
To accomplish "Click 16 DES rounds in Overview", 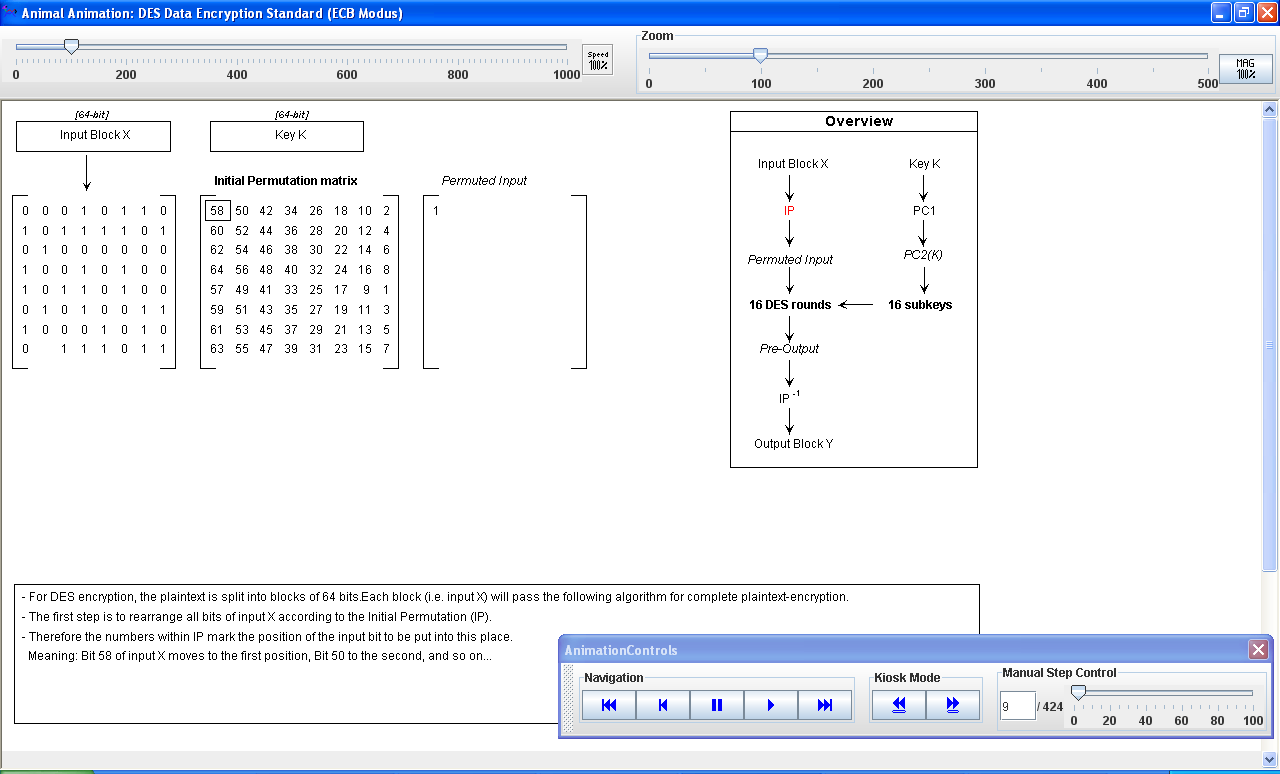I will point(790,305).
